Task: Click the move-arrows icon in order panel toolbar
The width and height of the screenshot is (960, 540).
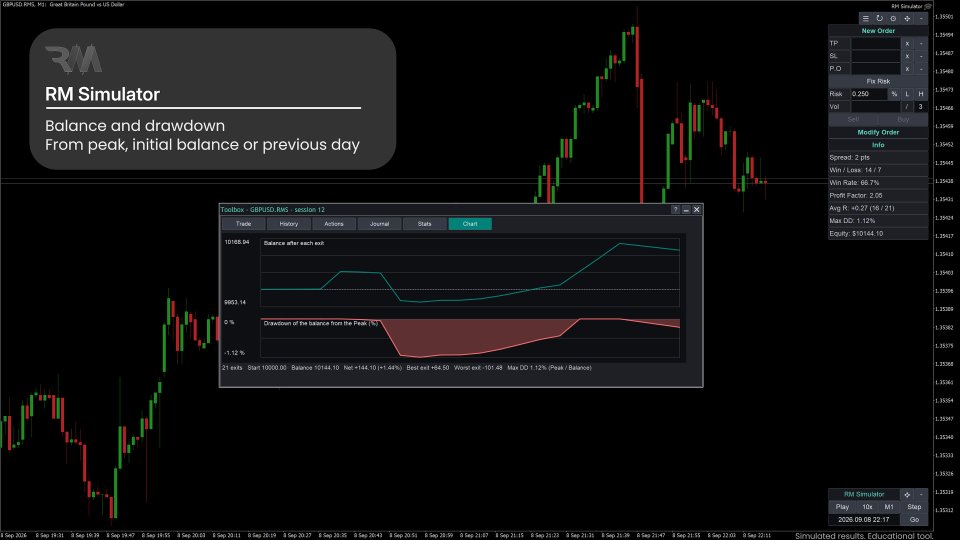Action: 907,18
